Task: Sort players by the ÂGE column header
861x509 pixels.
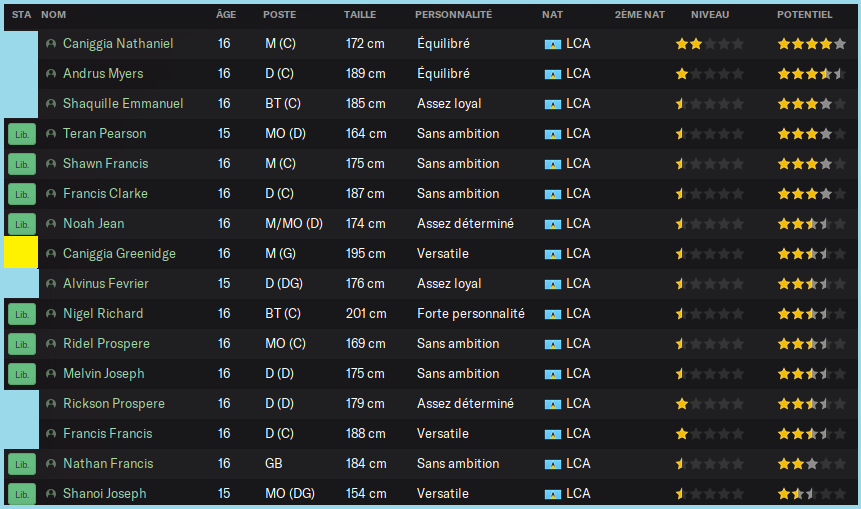Action: pos(226,15)
